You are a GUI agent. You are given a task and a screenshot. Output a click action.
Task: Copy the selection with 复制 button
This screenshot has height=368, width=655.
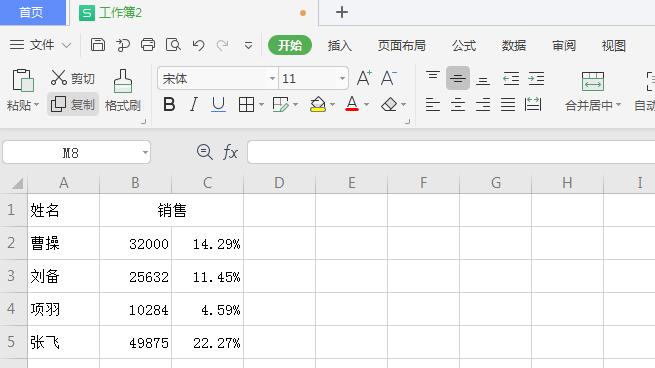pyautogui.click(x=73, y=104)
